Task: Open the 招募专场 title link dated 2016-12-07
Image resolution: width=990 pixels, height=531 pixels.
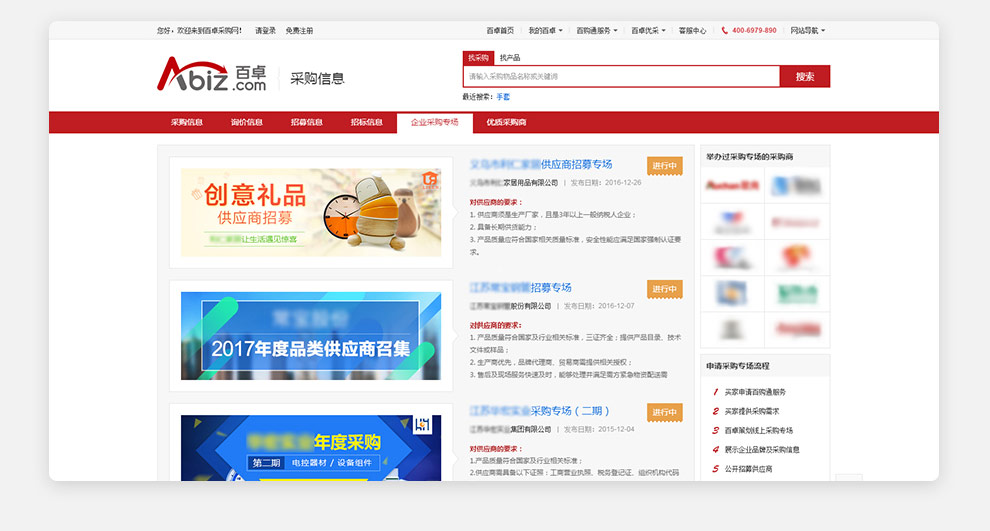Action: pyautogui.click(x=520, y=287)
